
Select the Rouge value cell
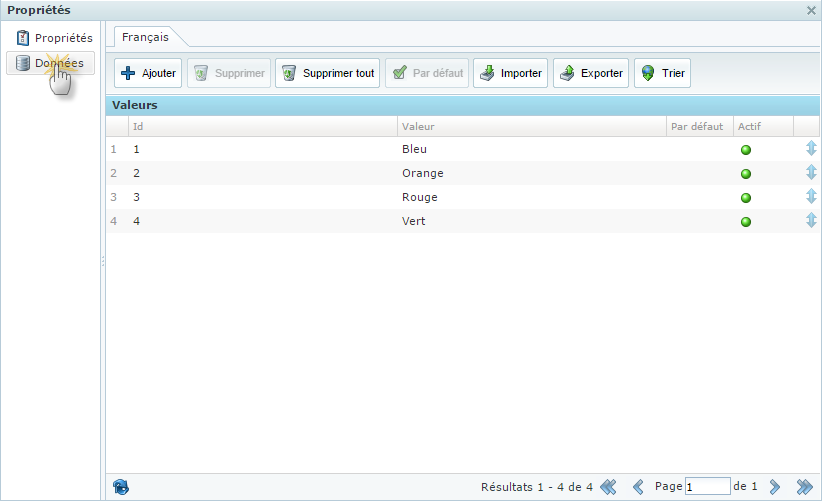[x=532, y=197]
